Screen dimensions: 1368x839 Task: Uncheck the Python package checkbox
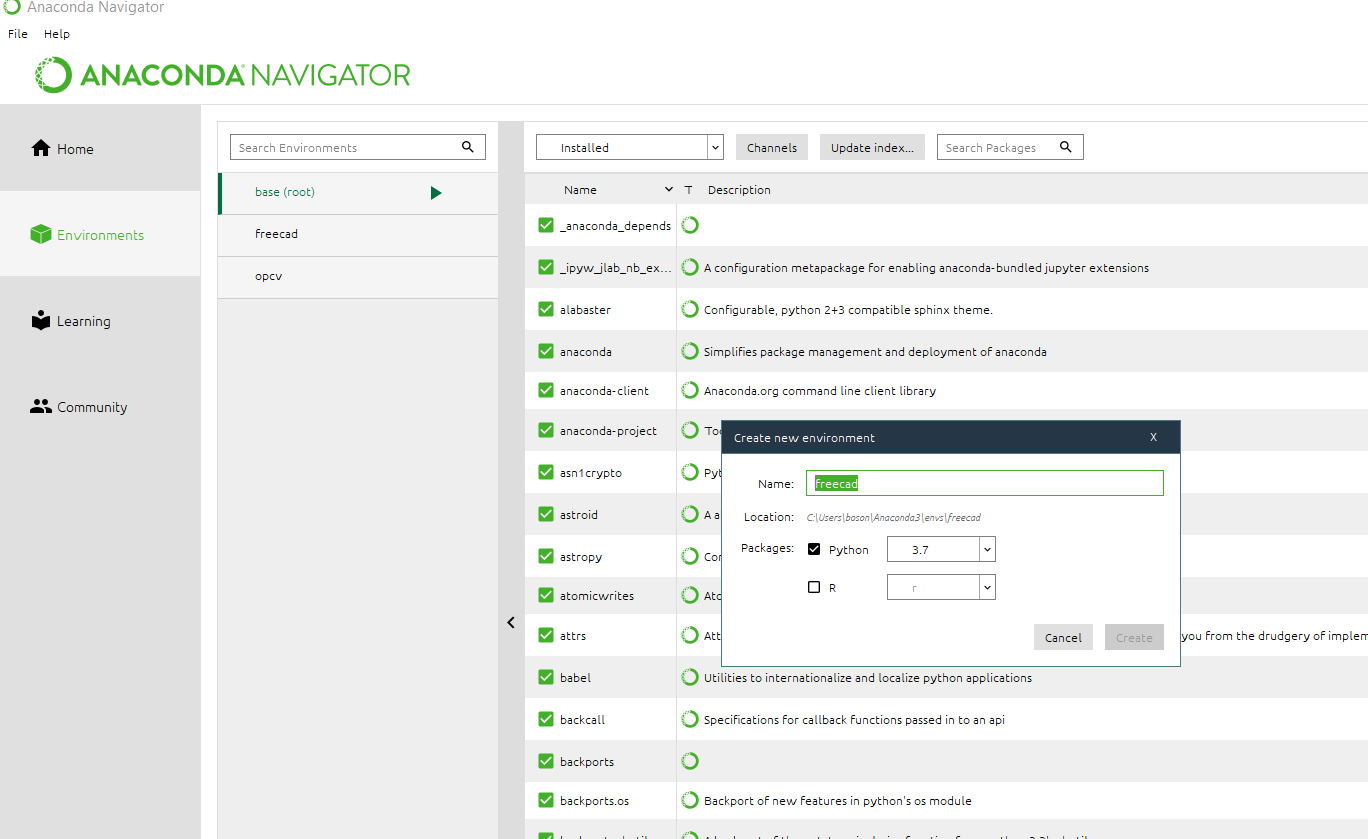point(814,549)
